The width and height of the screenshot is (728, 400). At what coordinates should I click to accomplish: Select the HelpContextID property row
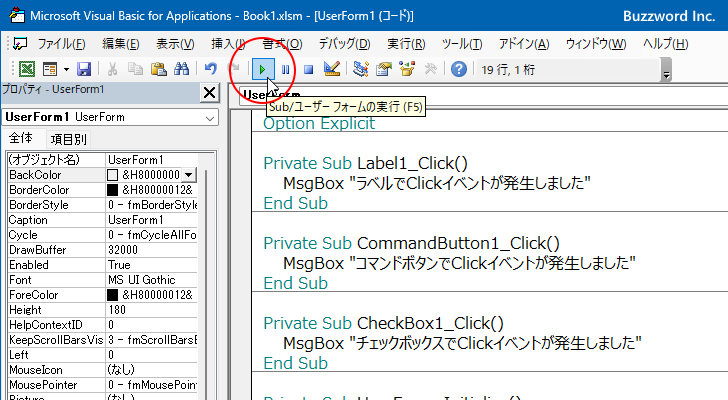[x=102, y=325]
